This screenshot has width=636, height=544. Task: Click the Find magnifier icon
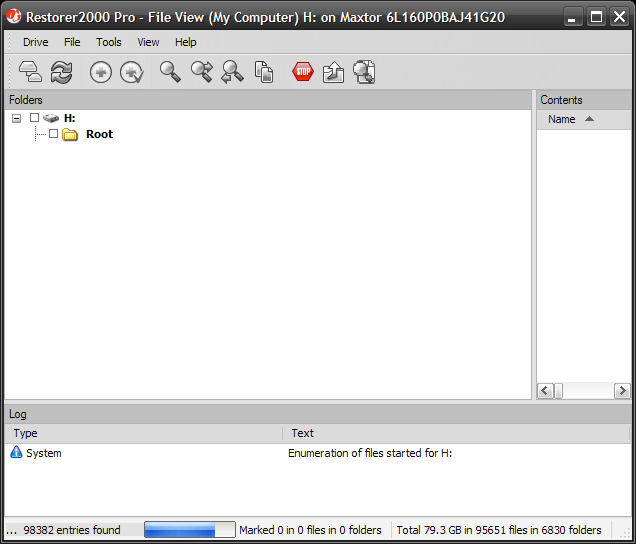170,72
